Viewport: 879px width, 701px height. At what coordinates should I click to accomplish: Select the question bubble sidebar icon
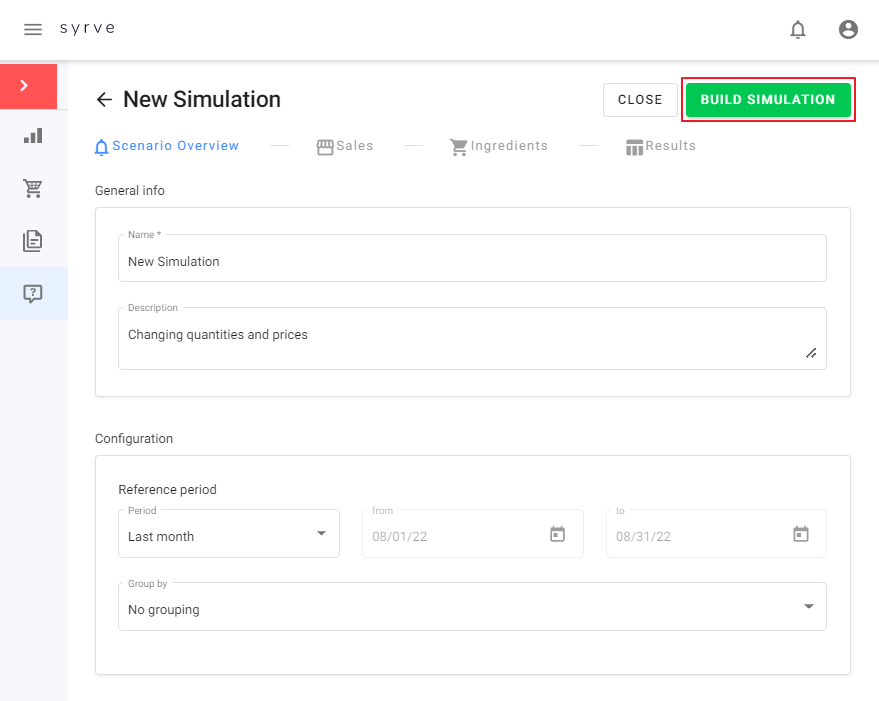(33, 294)
